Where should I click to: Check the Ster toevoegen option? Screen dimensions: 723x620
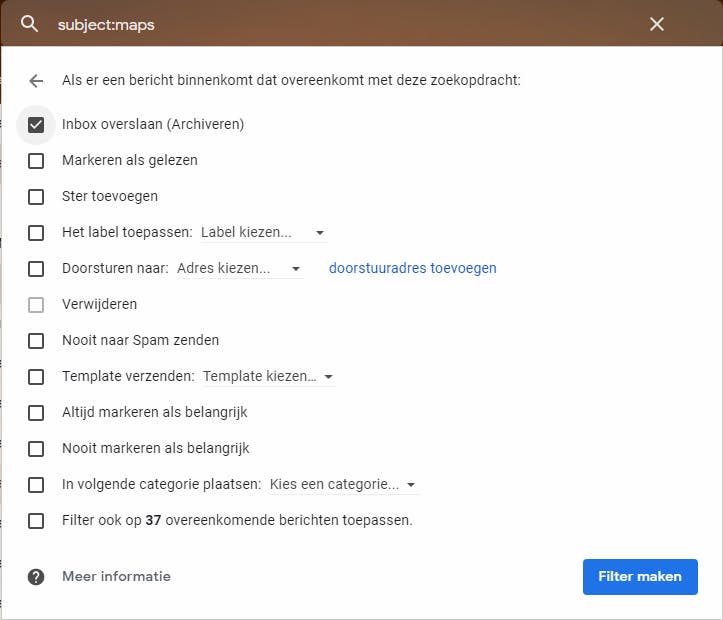37,197
